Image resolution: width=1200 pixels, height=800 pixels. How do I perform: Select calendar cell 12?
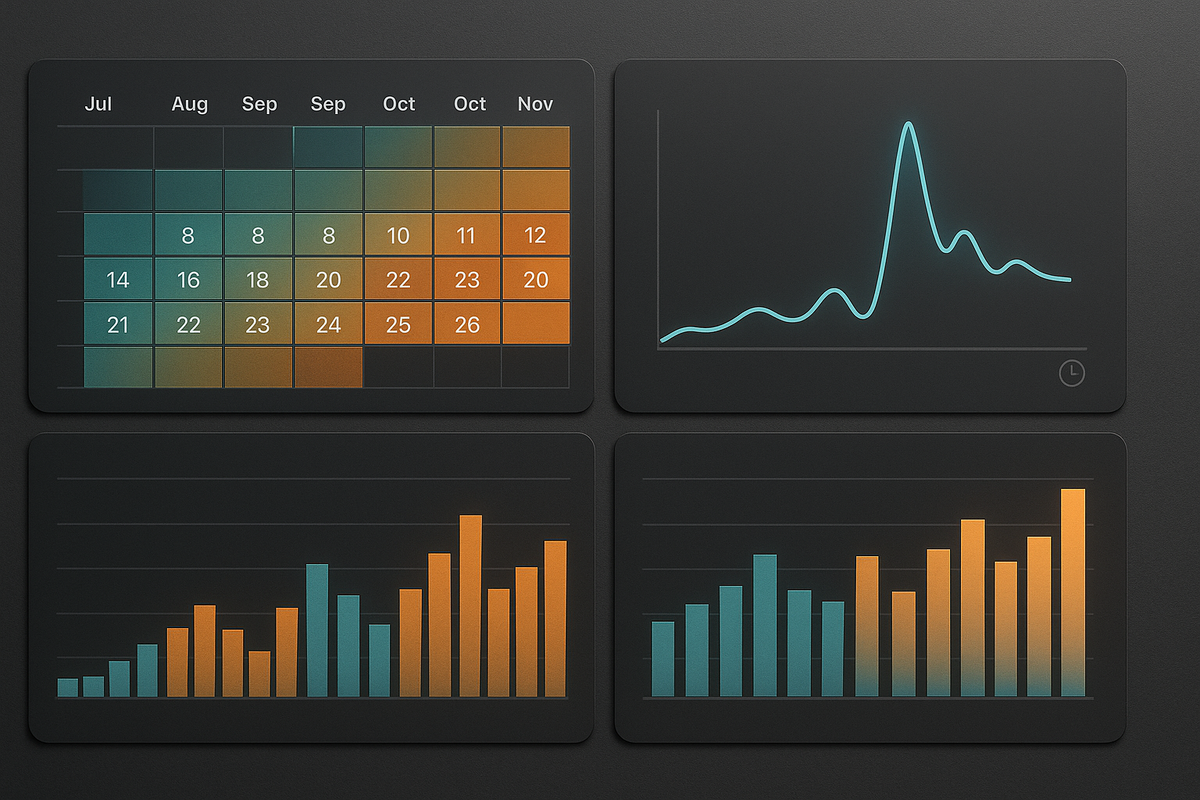point(536,236)
